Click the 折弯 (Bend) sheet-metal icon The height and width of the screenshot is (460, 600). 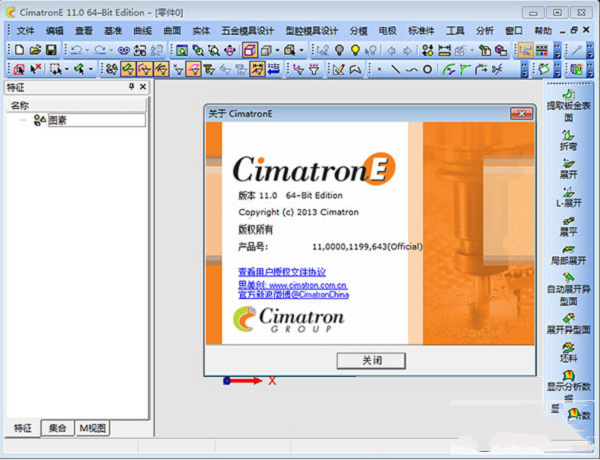click(569, 140)
